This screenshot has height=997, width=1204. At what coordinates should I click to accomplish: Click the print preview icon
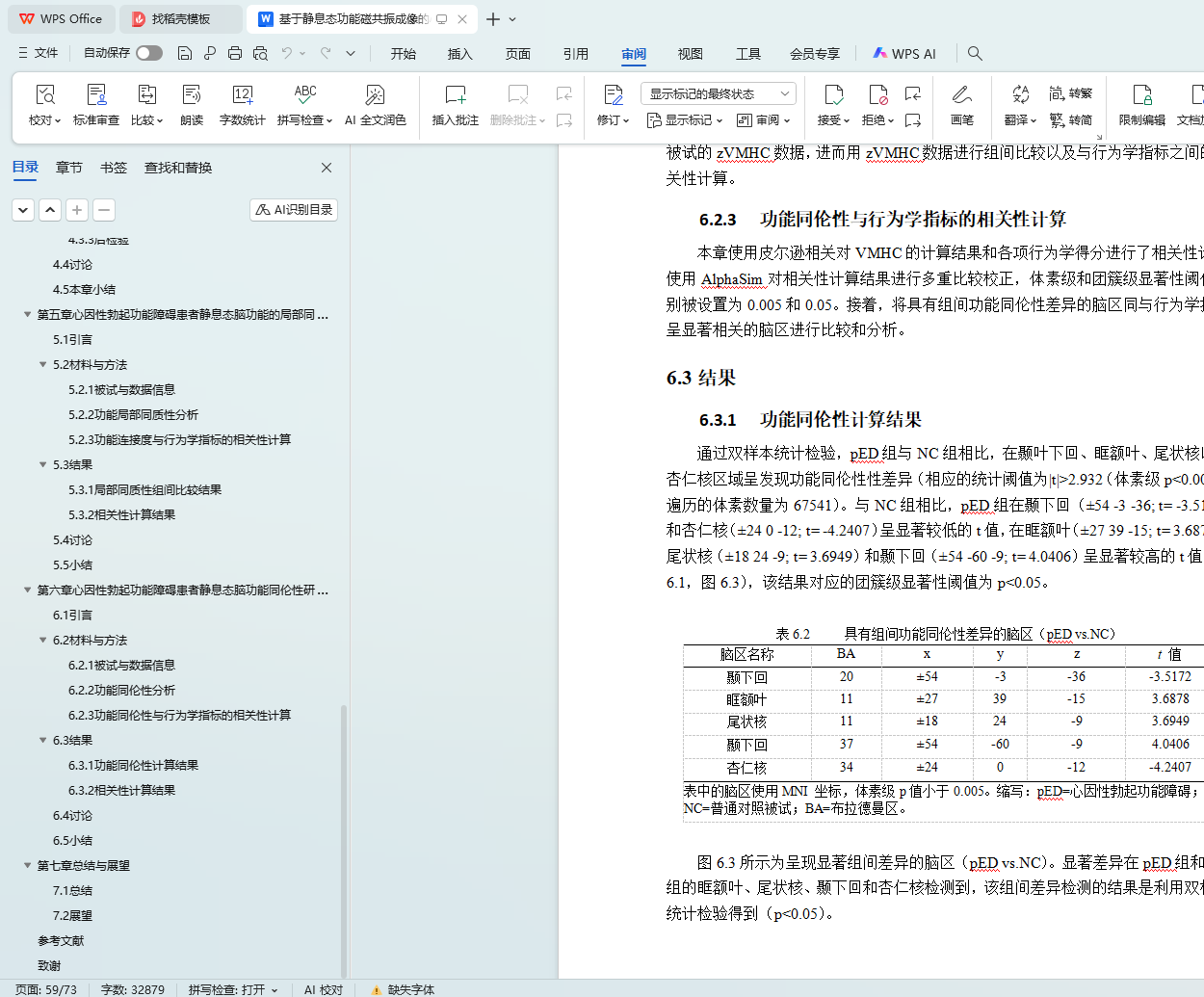(260, 53)
